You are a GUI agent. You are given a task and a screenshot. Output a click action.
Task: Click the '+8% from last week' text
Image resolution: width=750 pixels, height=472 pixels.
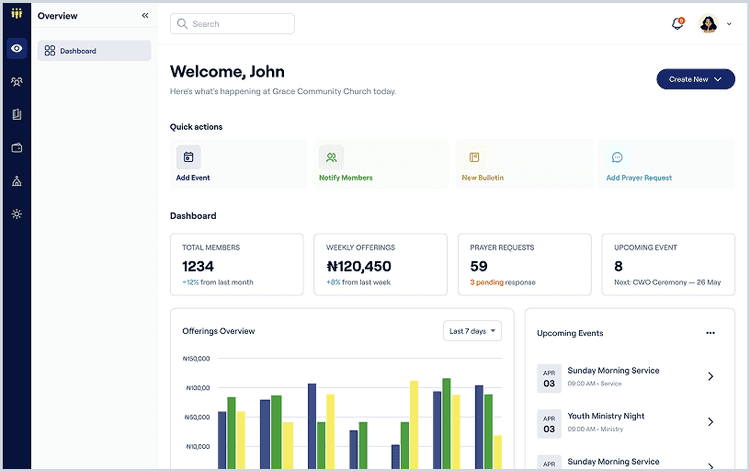[359, 283]
